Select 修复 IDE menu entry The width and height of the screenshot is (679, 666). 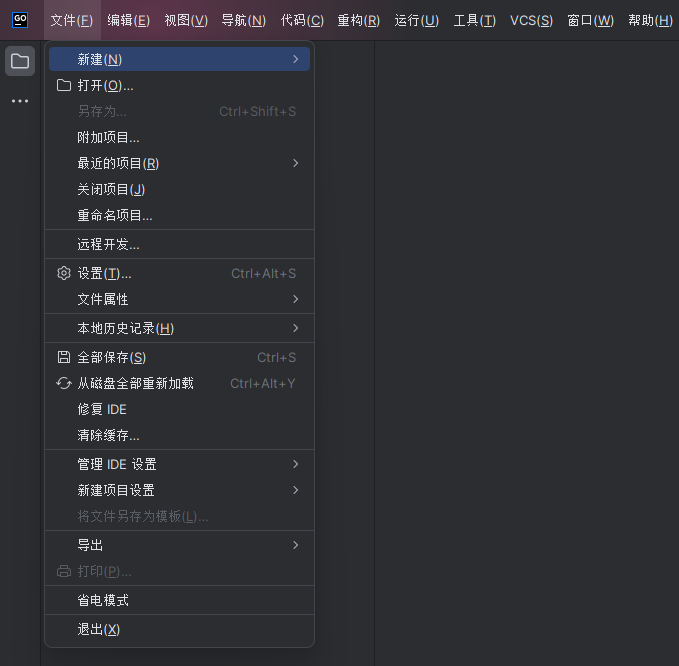click(x=179, y=409)
